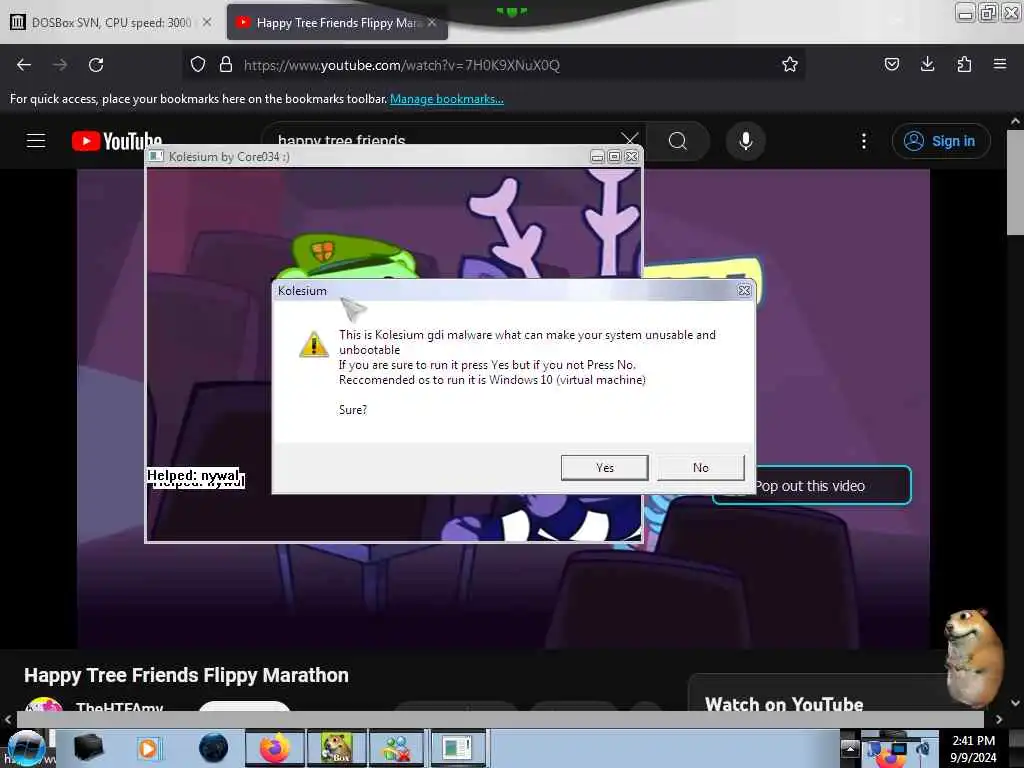The height and width of the screenshot is (768, 1024).
Task: Switch to the DOSBox SVN tab
Action: click(111, 23)
